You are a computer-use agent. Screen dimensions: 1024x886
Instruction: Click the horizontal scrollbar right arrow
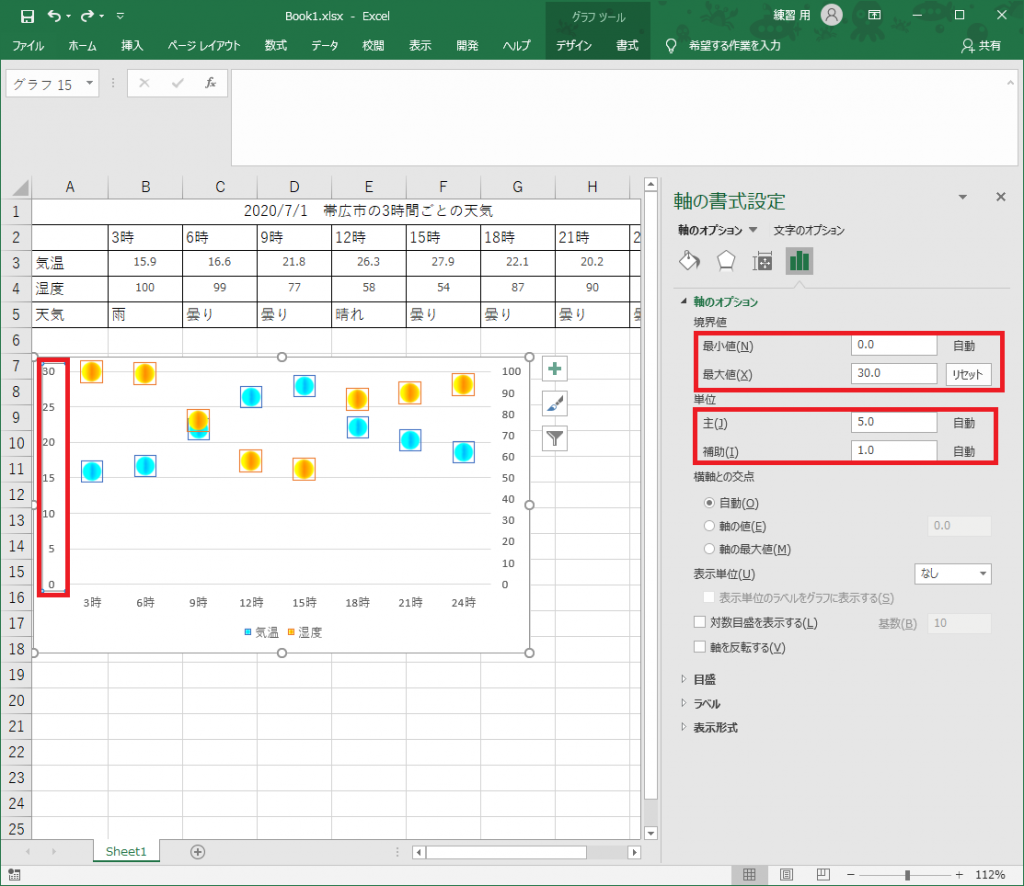point(633,852)
